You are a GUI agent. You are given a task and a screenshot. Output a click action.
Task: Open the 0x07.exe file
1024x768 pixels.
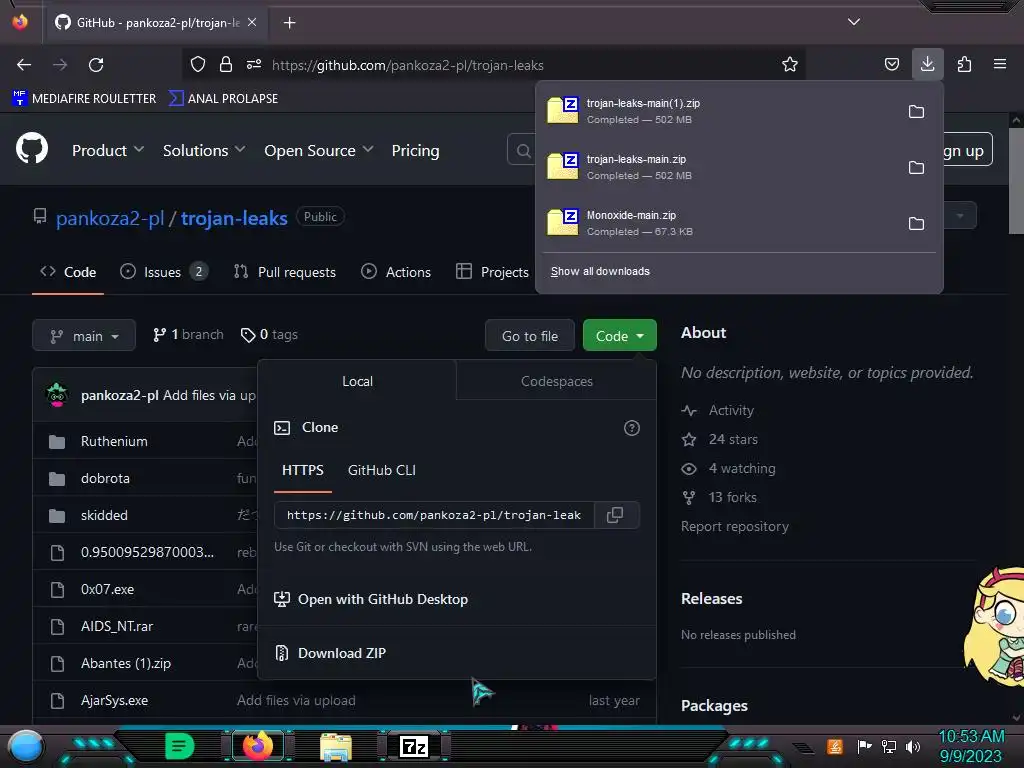[108, 589]
